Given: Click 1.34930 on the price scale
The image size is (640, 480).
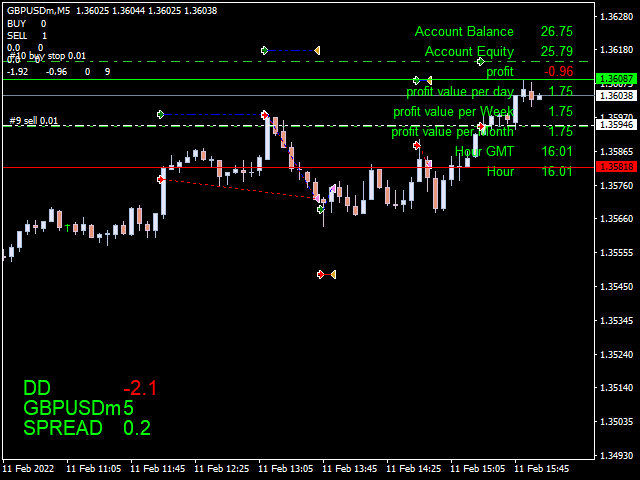Looking at the screenshot, I should 616,455.
